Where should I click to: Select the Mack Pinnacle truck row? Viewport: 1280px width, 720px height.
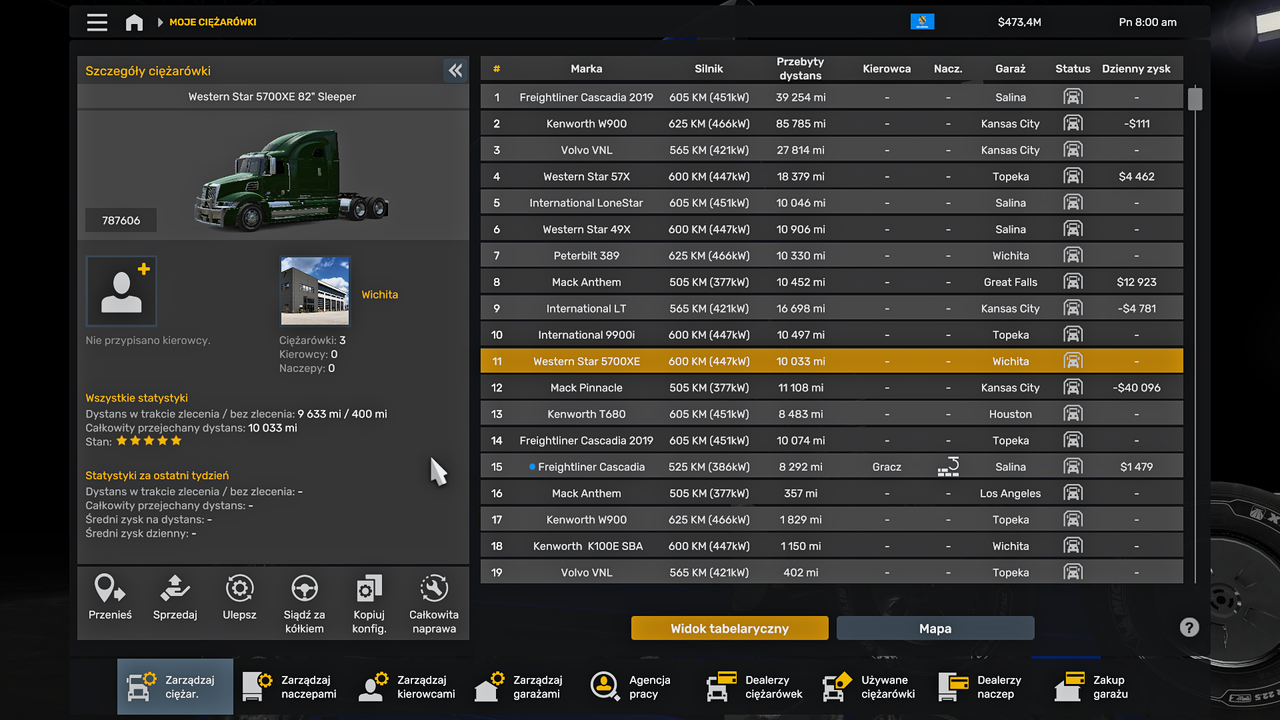pyautogui.click(x=832, y=388)
